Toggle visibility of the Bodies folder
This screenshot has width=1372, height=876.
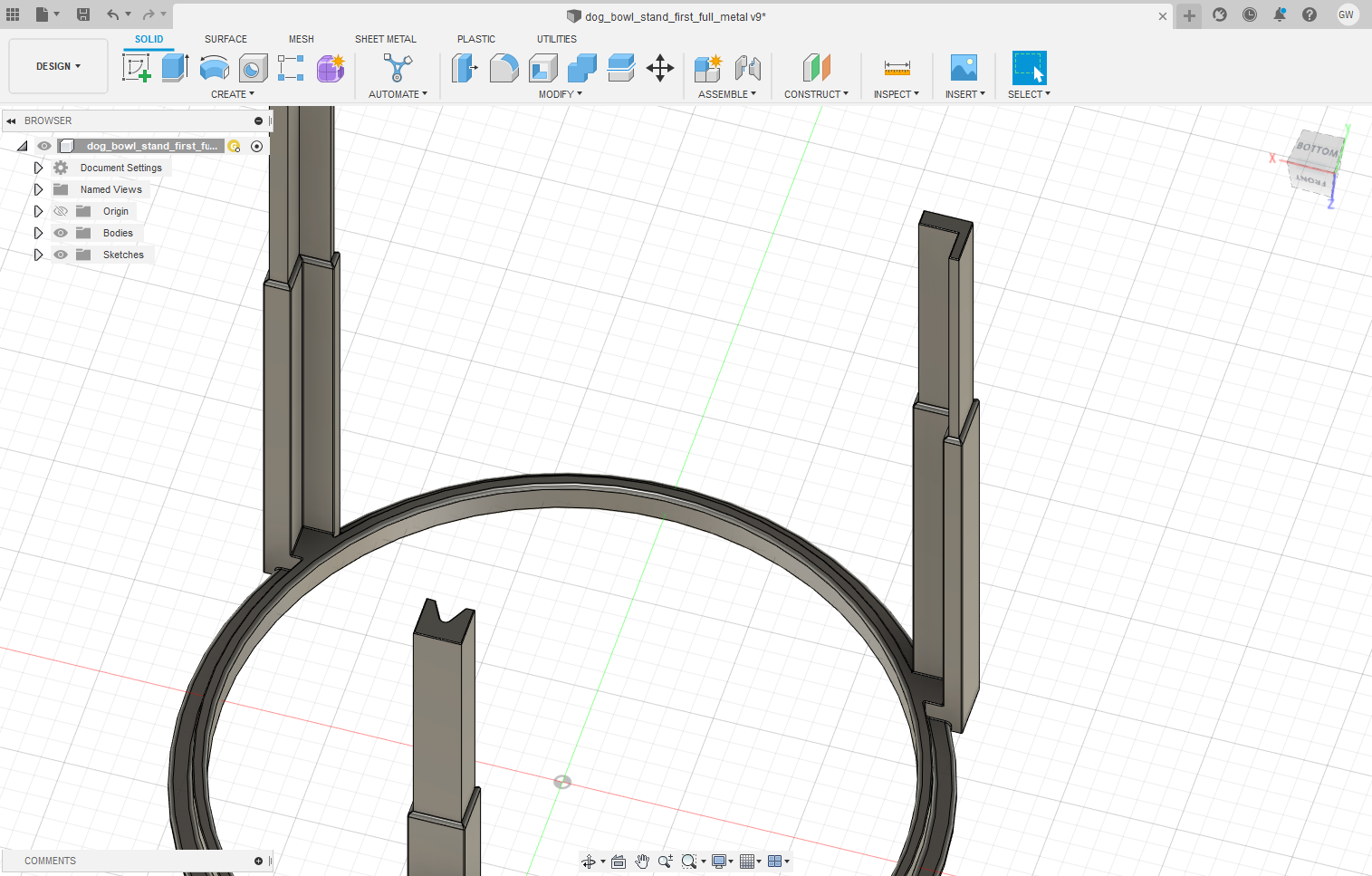point(61,233)
